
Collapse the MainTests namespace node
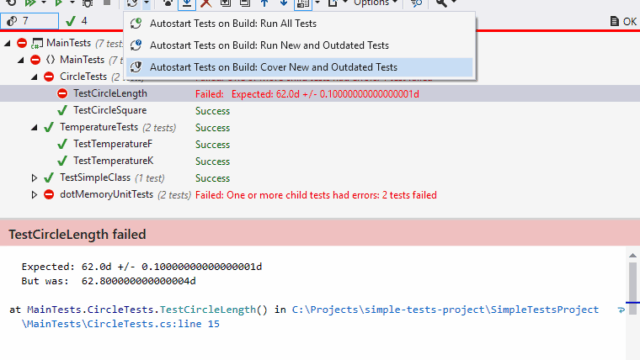pyautogui.click(x=21, y=60)
